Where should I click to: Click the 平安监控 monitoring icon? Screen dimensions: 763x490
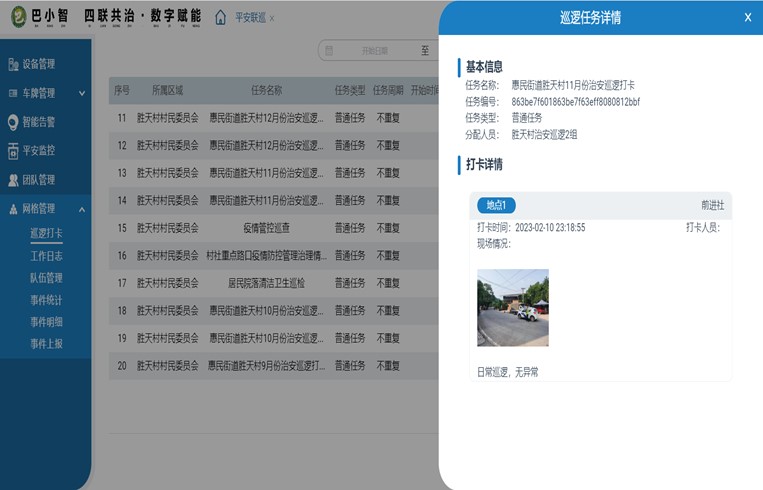coord(13,152)
